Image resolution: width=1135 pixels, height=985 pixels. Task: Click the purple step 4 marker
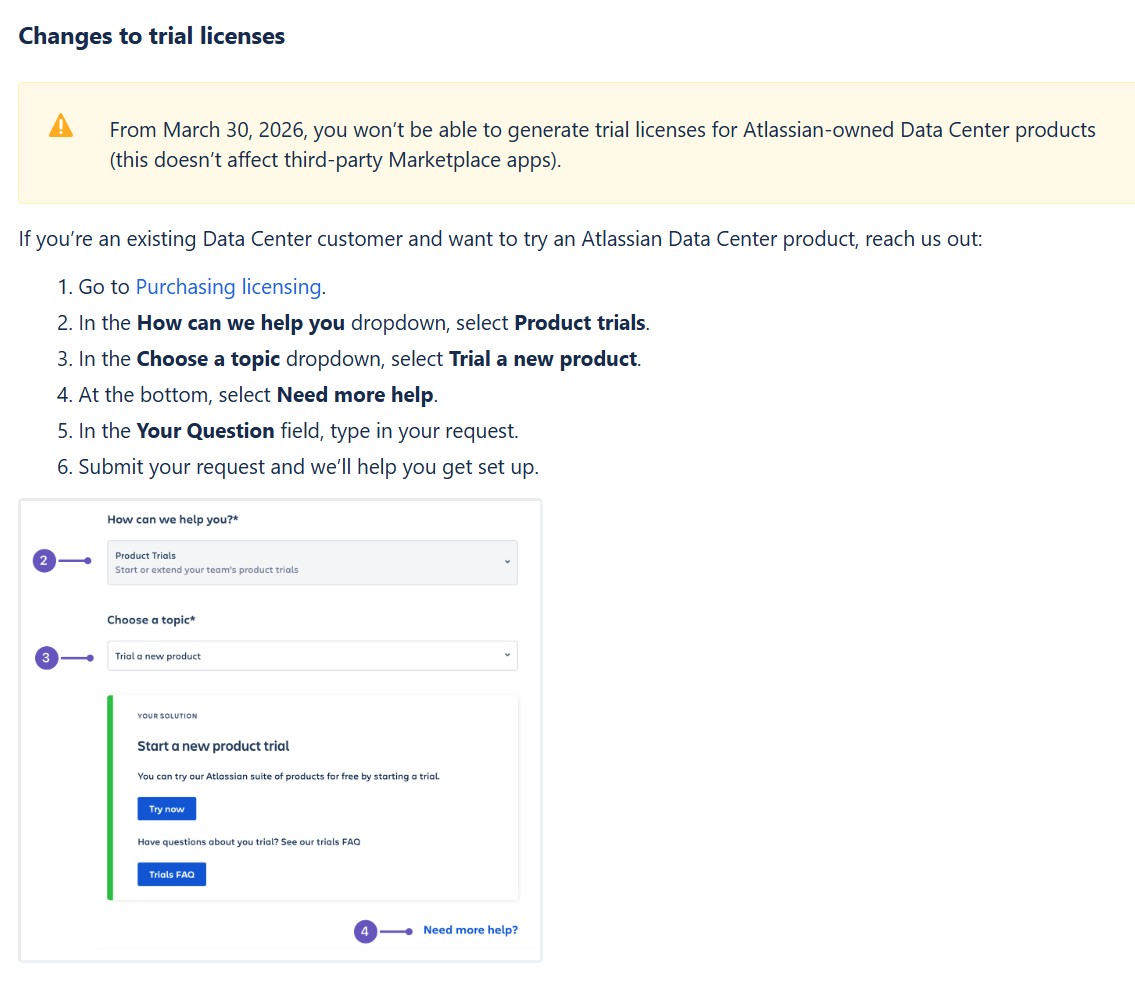tap(365, 931)
